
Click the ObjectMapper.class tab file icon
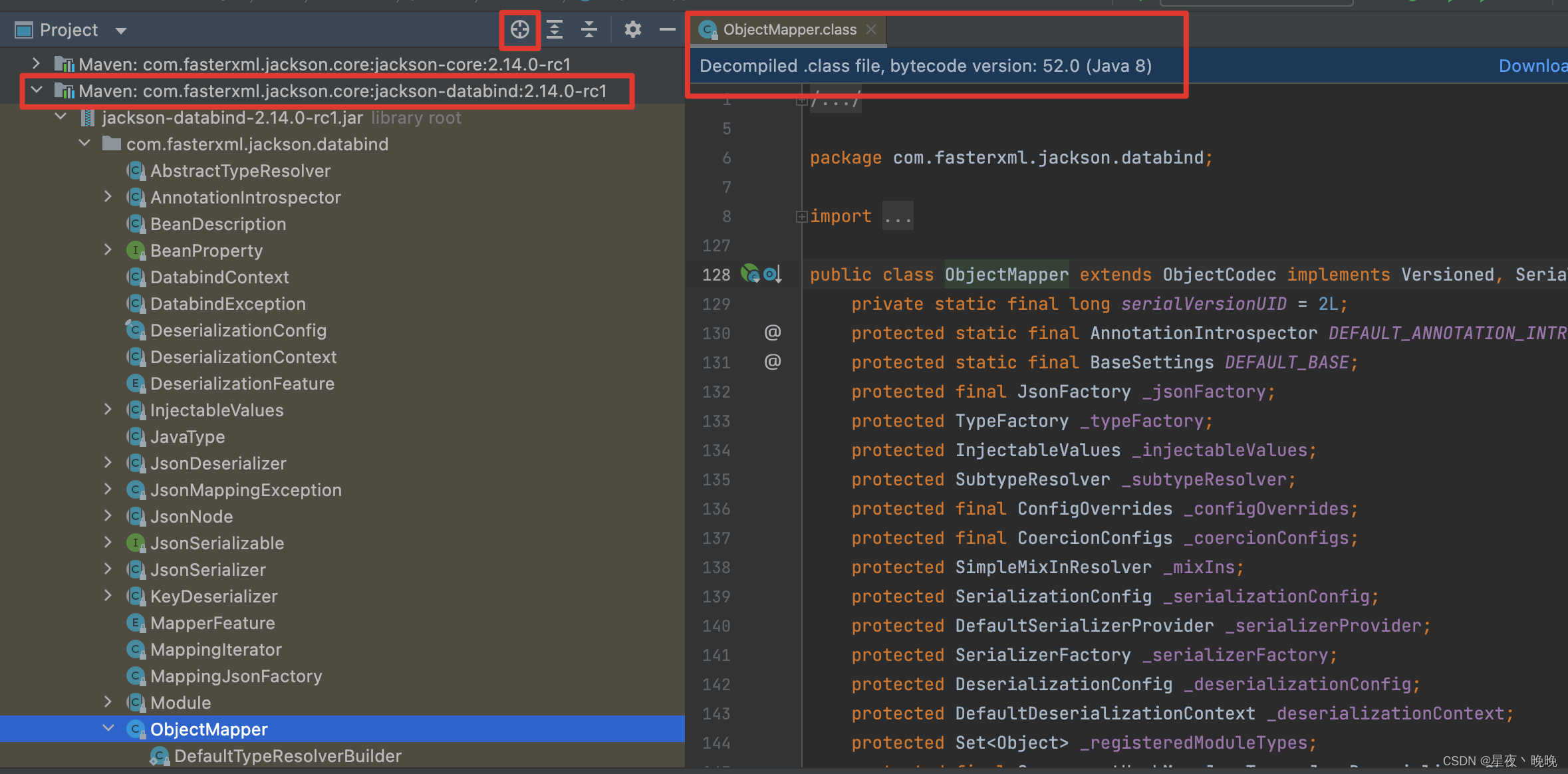tap(708, 29)
